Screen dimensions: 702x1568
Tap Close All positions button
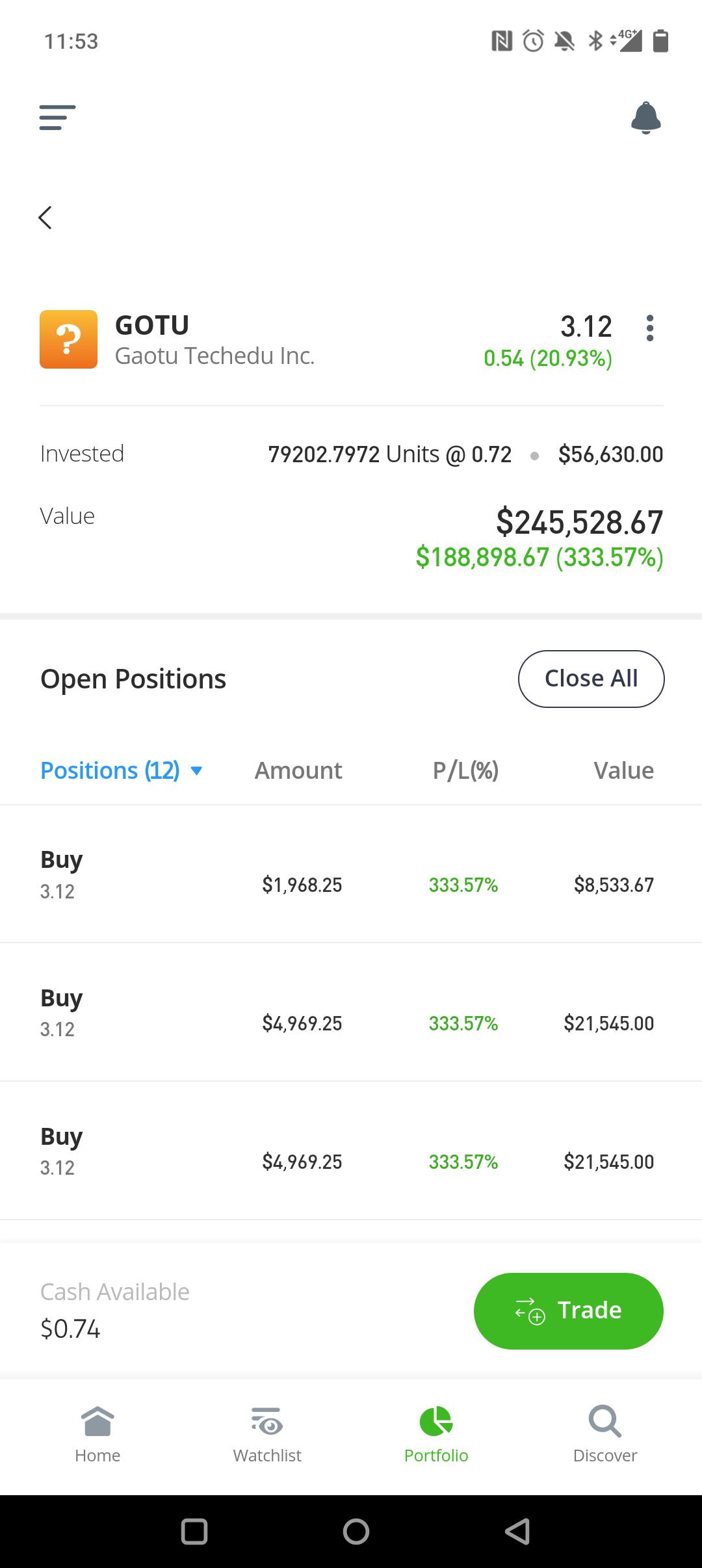click(591, 679)
